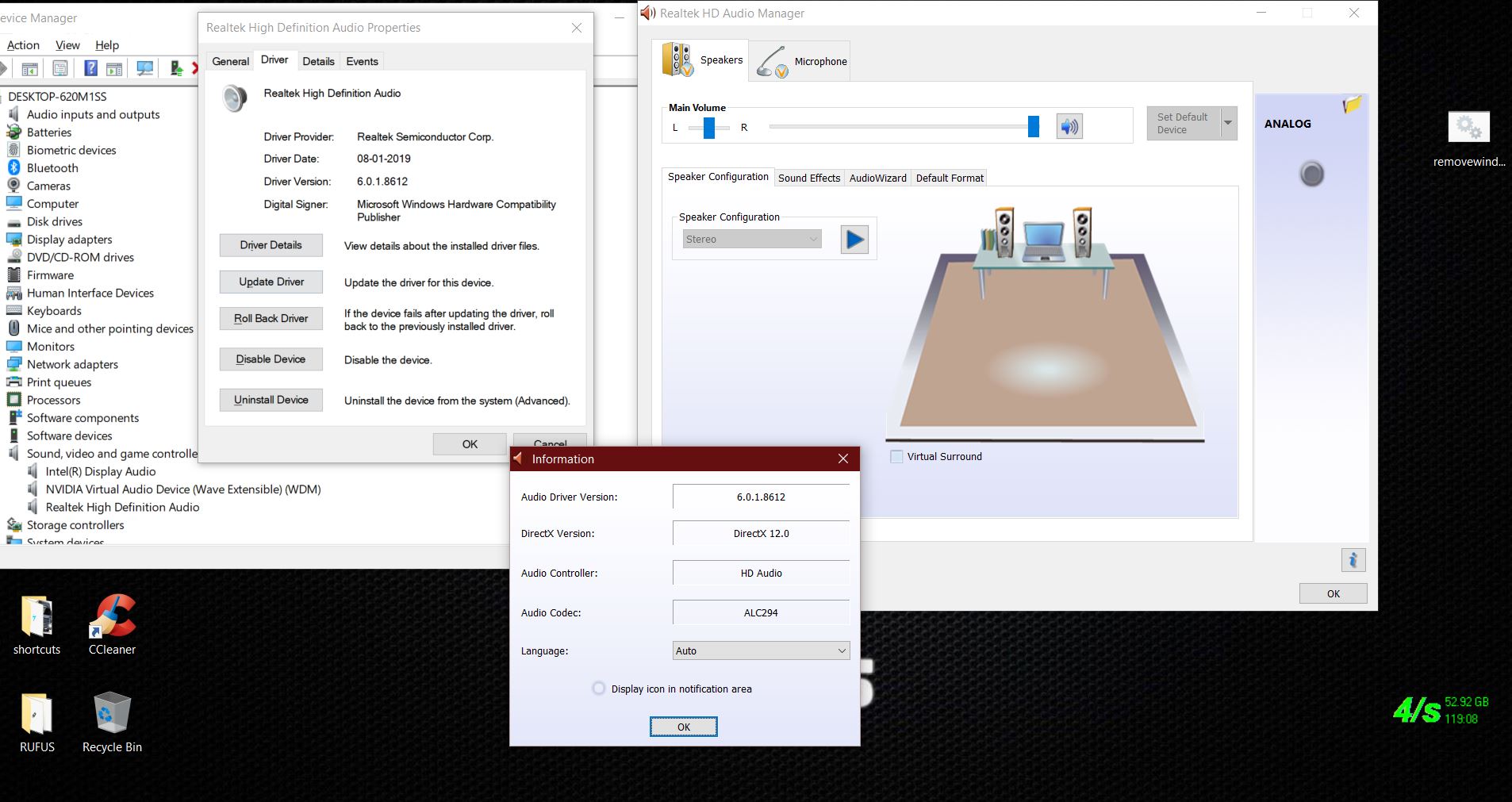Click the Action Pane toggle icon in Device Manager
Screen dimensions: 1512x802
tap(114, 69)
